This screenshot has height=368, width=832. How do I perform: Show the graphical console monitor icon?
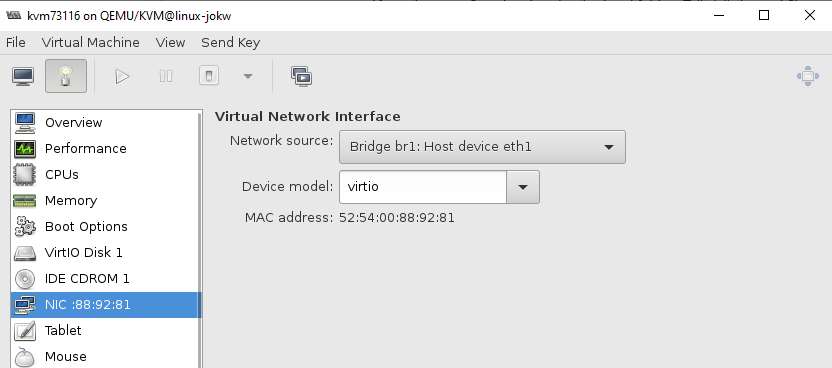pos(23,76)
